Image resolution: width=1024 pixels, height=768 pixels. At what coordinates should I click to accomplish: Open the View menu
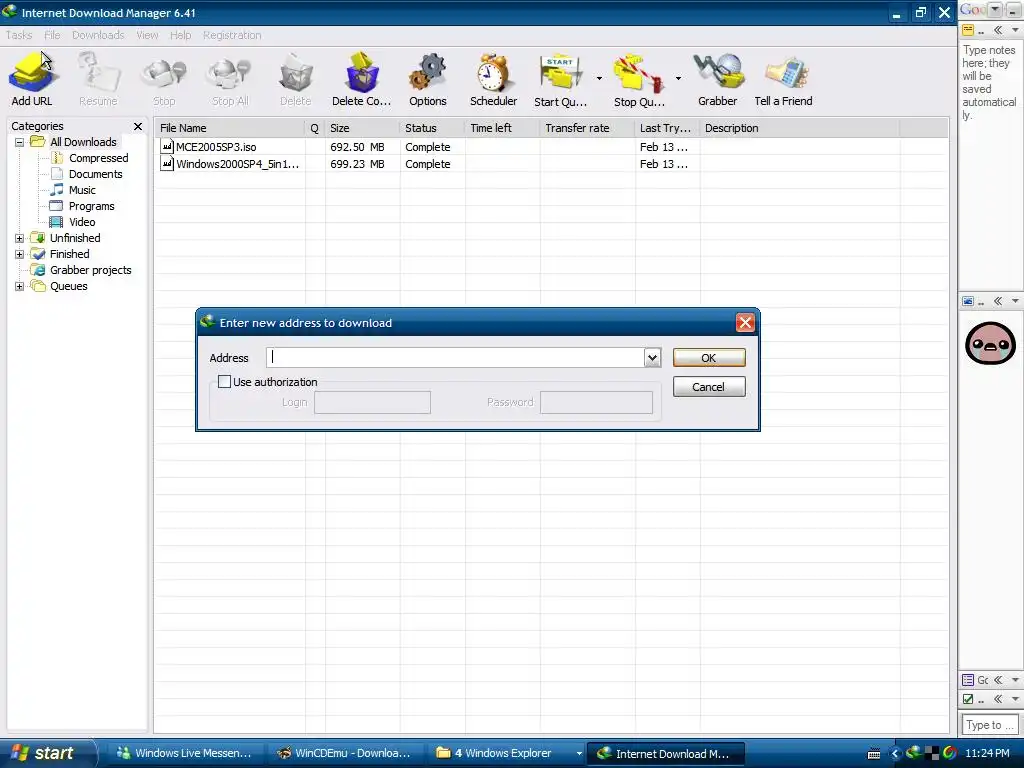(147, 35)
